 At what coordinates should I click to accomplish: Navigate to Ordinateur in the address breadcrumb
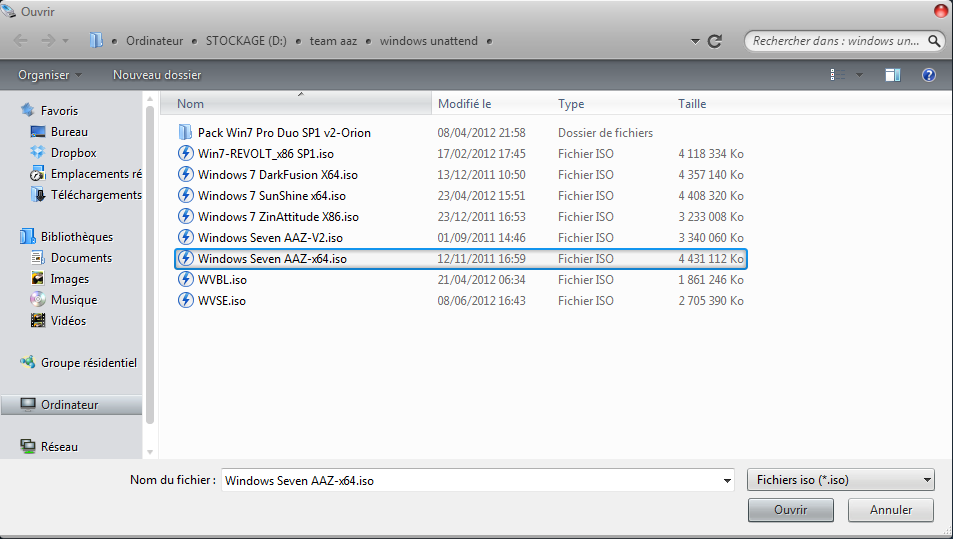[154, 41]
